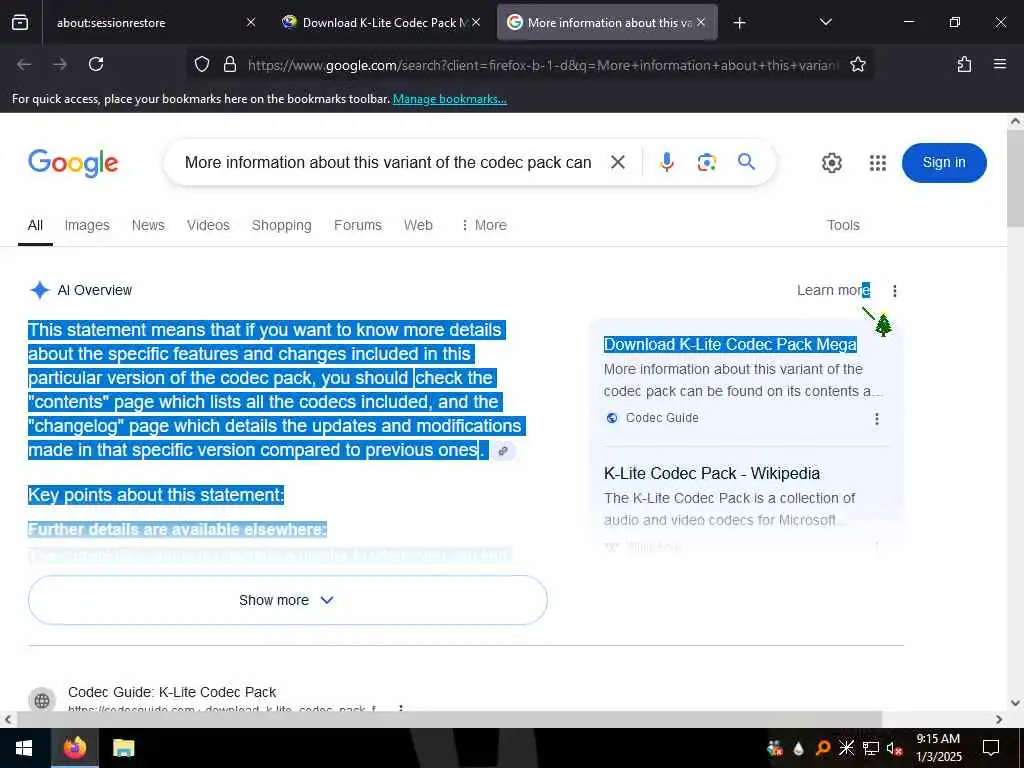Viewport: 1024px width, 768px height.
Task: Click 'Key points about this statement:' heading
Action: (x=156, y=495)
